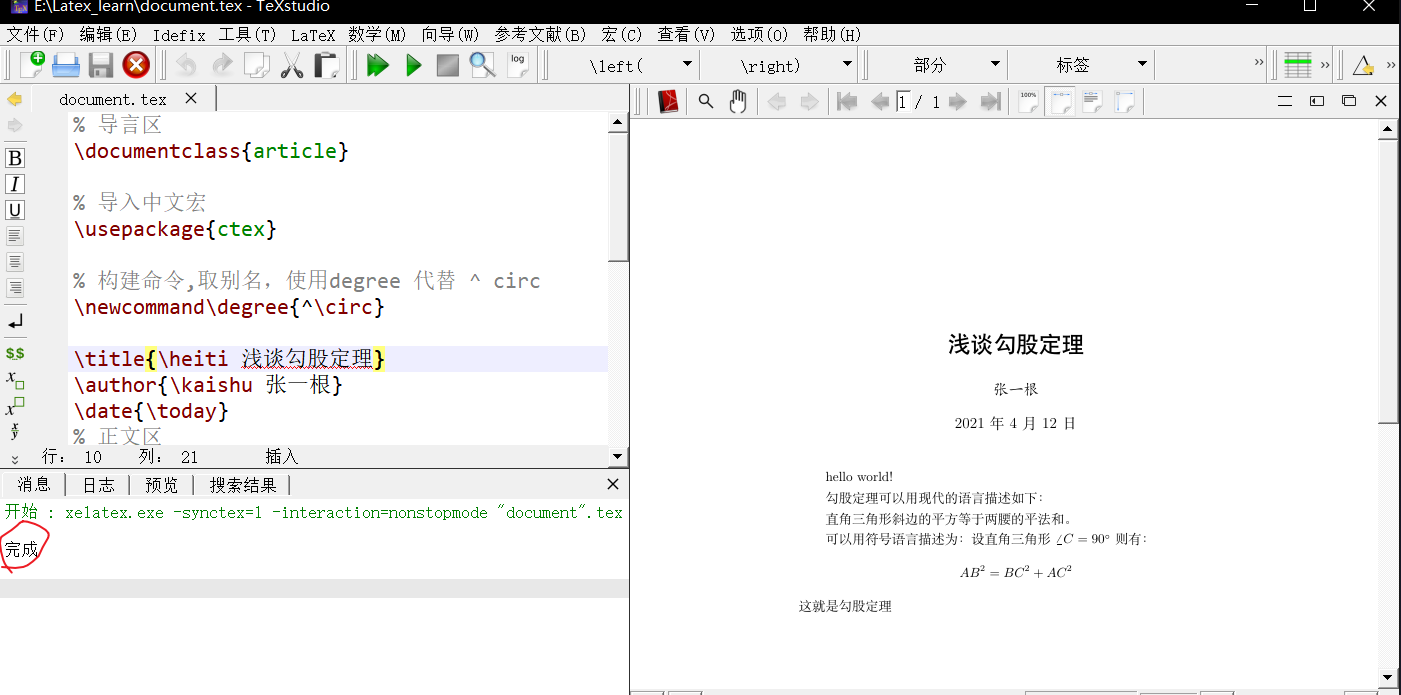Center text from the side toolbar
The width and height of the screenshot is (1401, 695).
pos(15,263)
